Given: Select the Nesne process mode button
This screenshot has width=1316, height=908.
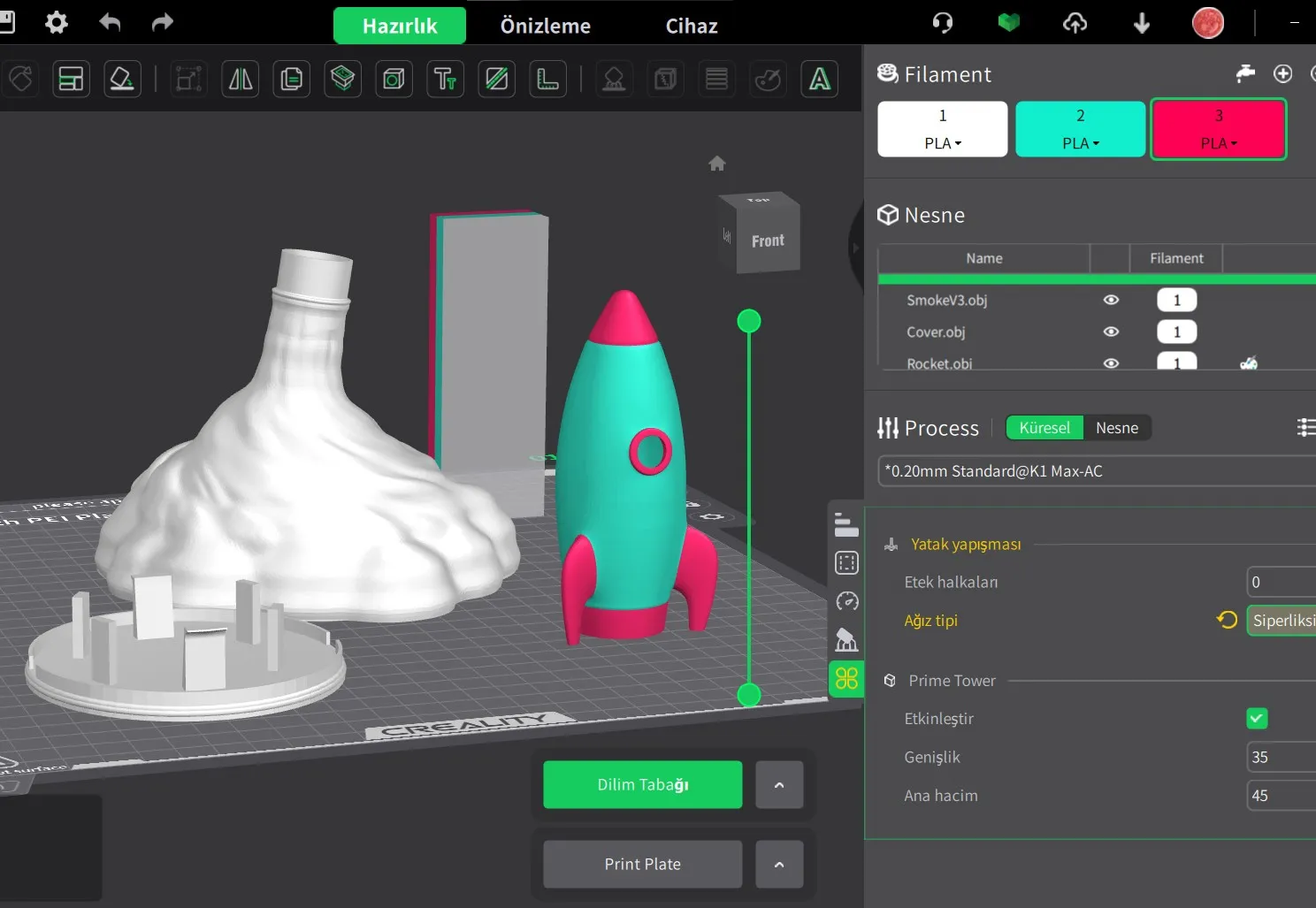Looking at the screenshot, I should pos(1117,428).
